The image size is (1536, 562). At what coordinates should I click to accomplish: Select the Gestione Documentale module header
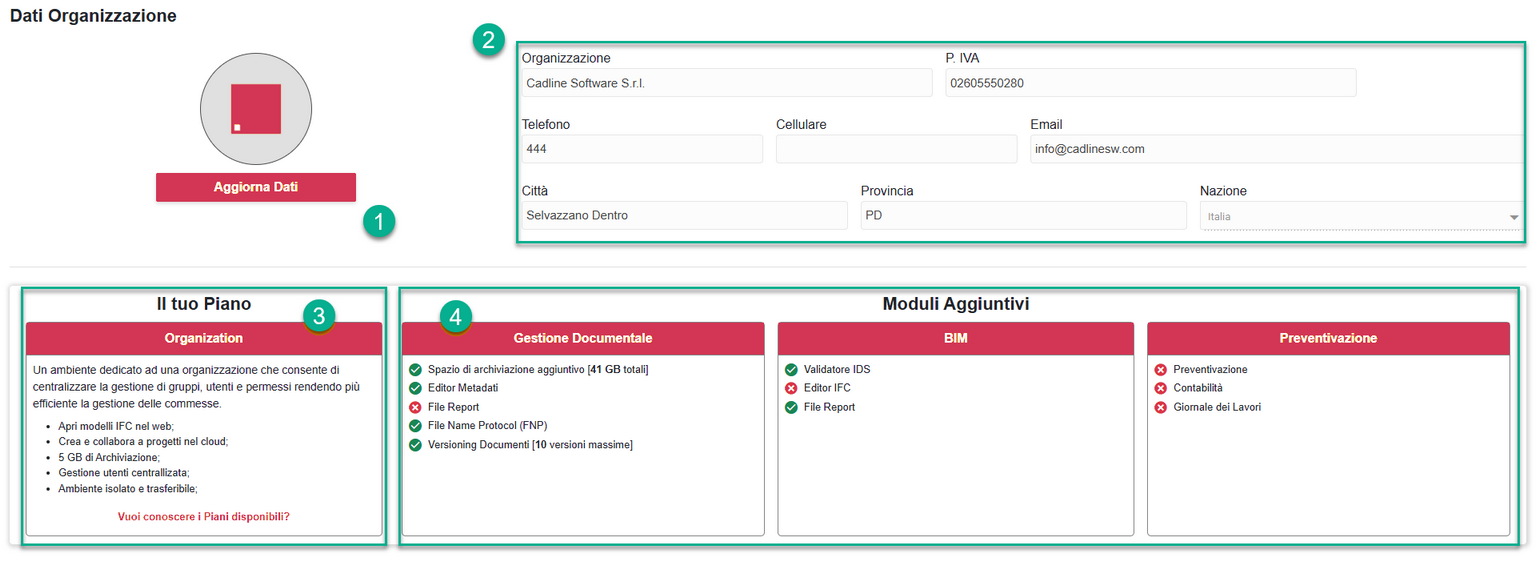pyautogui.click(x=583, y=338)
